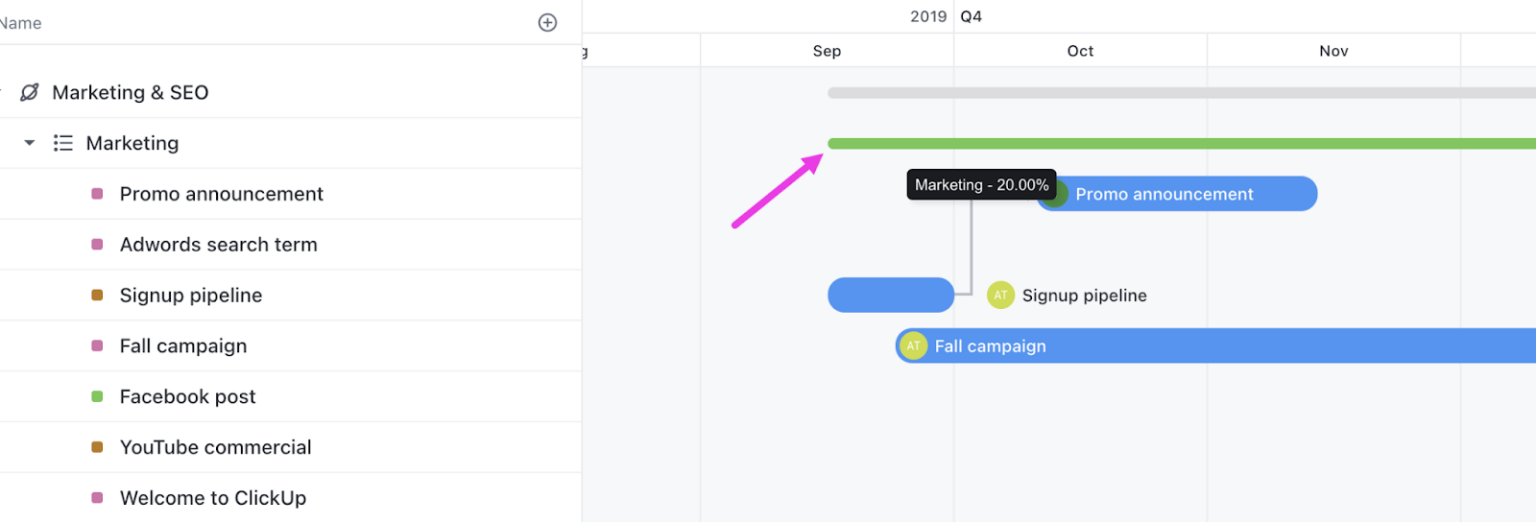Screen dimensions: 1536x522
Task: Click the Oct month header
Action: 1080,51
